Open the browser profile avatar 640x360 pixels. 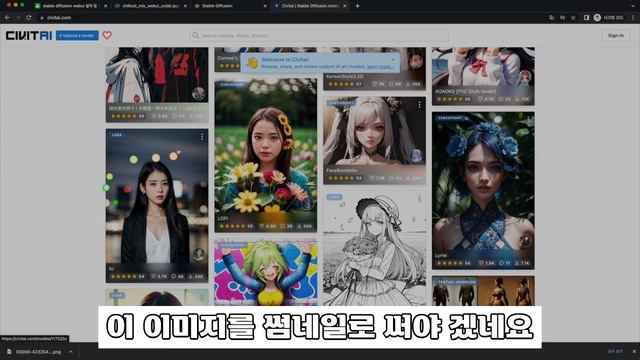pos(597,18)
